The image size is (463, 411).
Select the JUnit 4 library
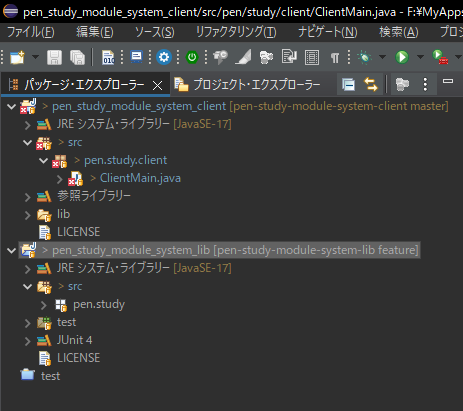pos(74,340)
